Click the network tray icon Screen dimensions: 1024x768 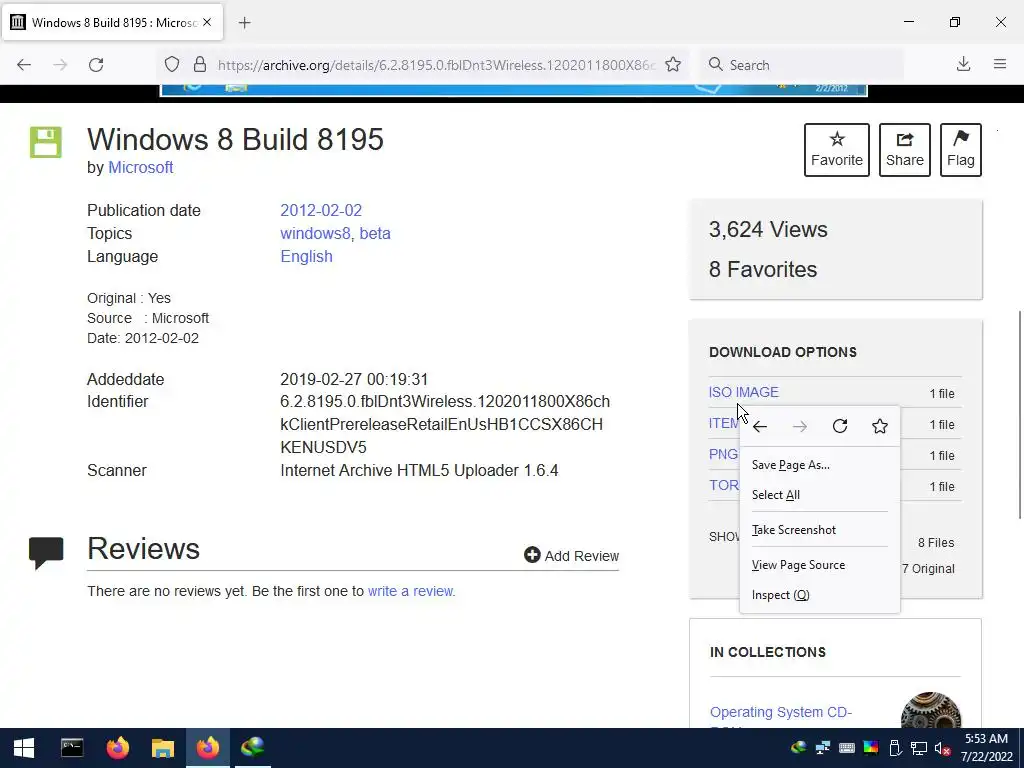tap(919, 748)
